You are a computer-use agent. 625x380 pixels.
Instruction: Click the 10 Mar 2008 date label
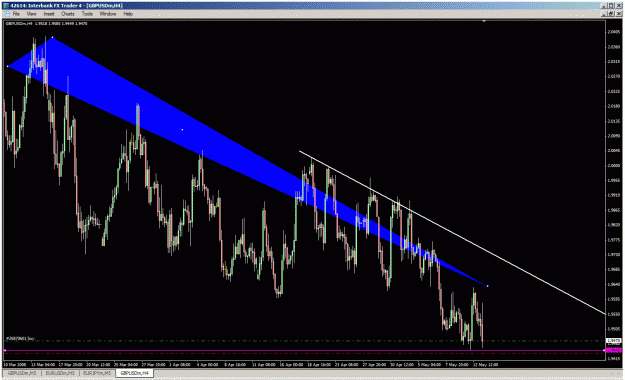(x=14, y=364)
